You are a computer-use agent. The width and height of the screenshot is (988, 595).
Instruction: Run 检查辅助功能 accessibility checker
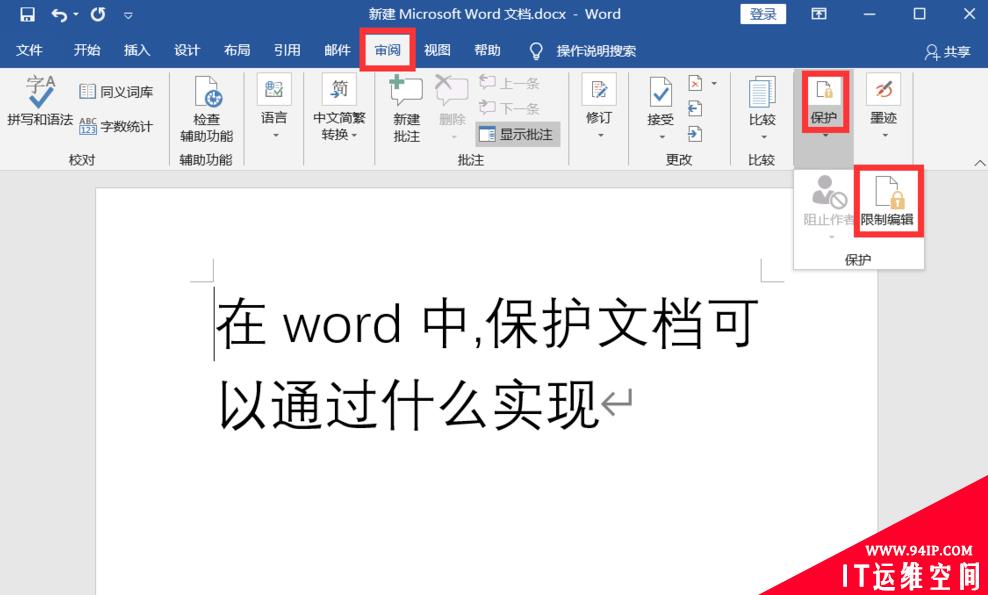pyautogui.click(x=207, y=108)
